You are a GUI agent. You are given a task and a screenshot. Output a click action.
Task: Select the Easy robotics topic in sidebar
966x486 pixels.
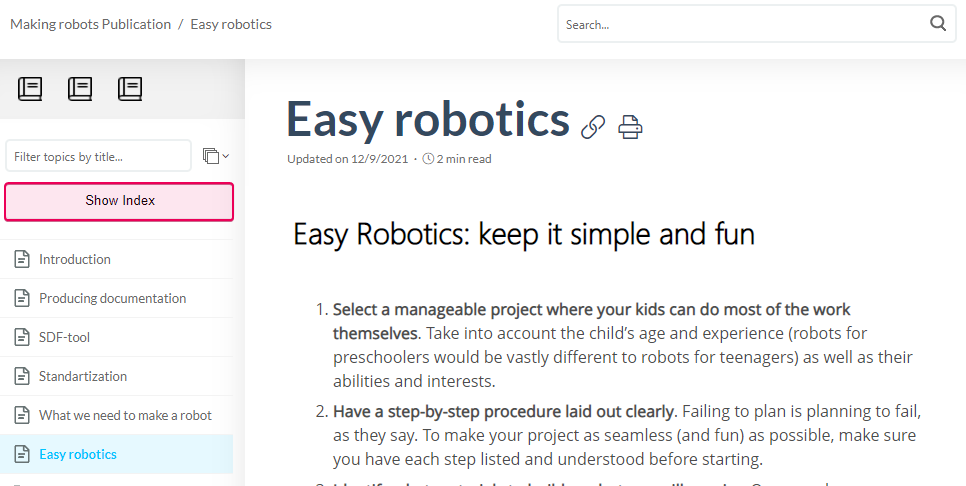(78, 455)
